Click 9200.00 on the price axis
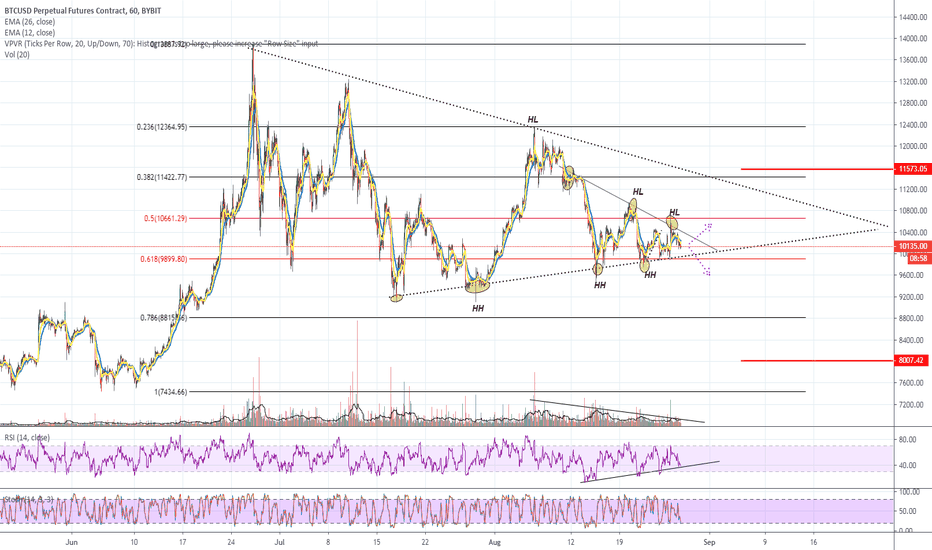The image size is (932, 550). pos(912,297)
